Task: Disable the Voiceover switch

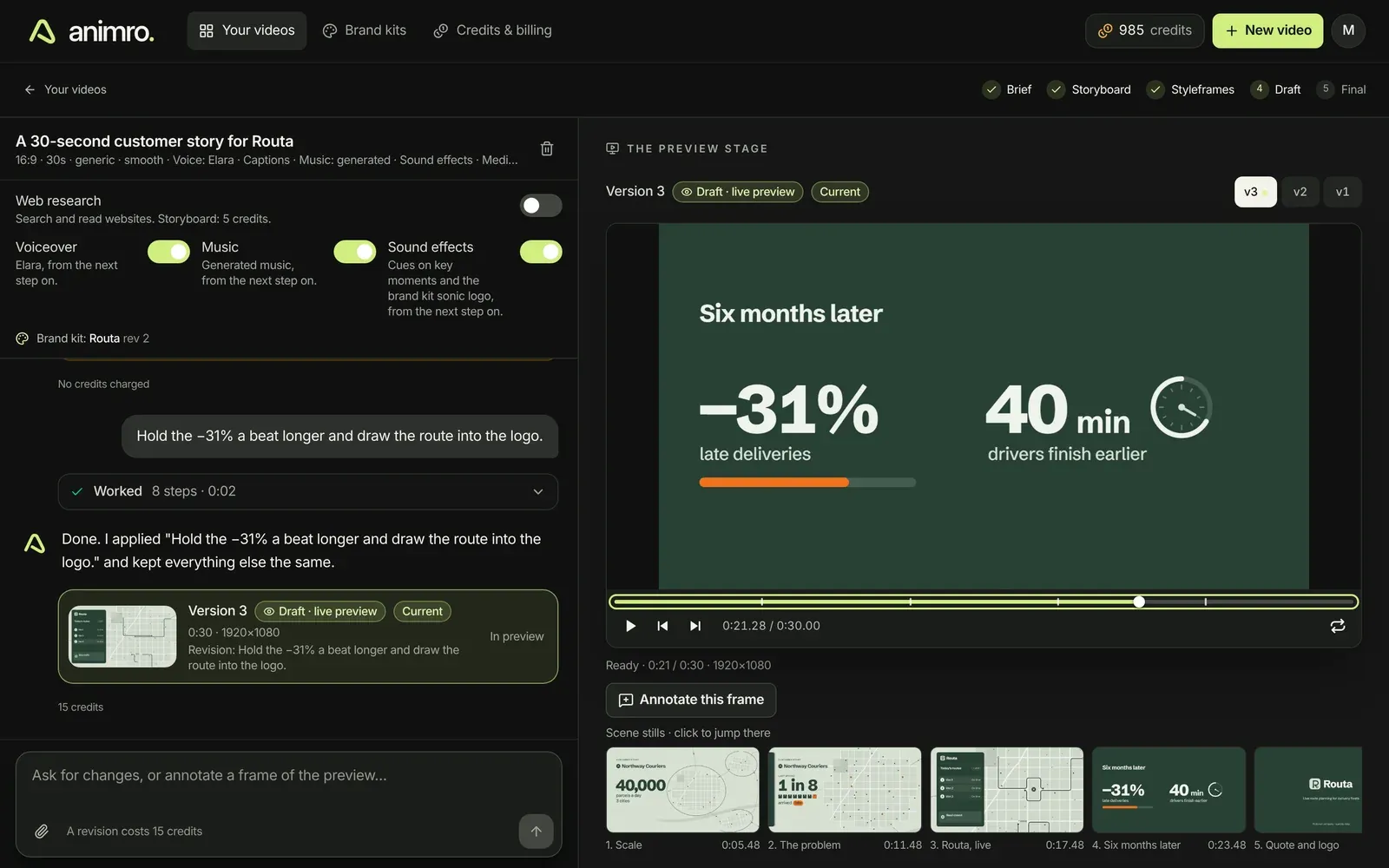Action: [x=168, y=252]
